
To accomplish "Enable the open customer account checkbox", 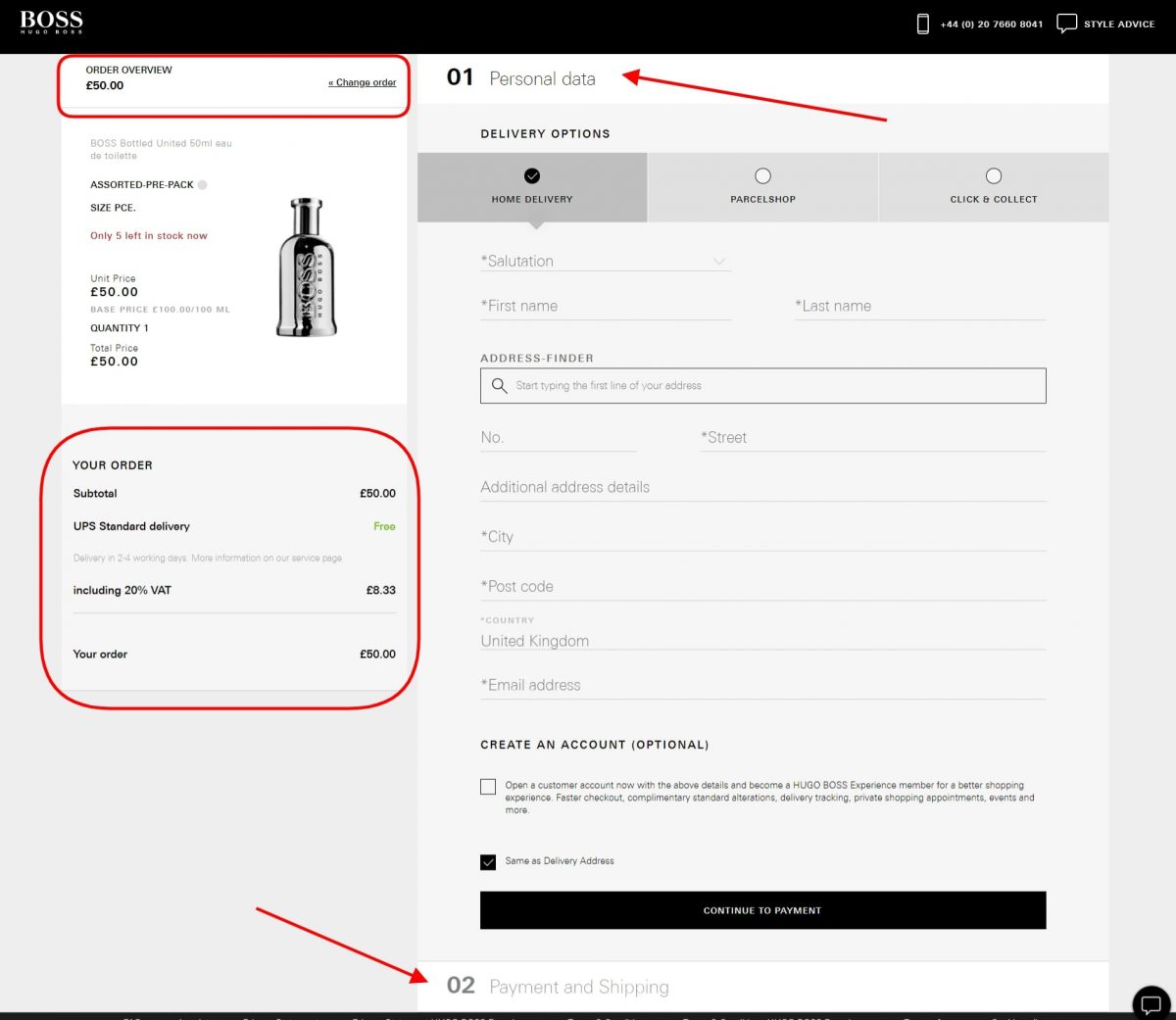I will [487, 786].
